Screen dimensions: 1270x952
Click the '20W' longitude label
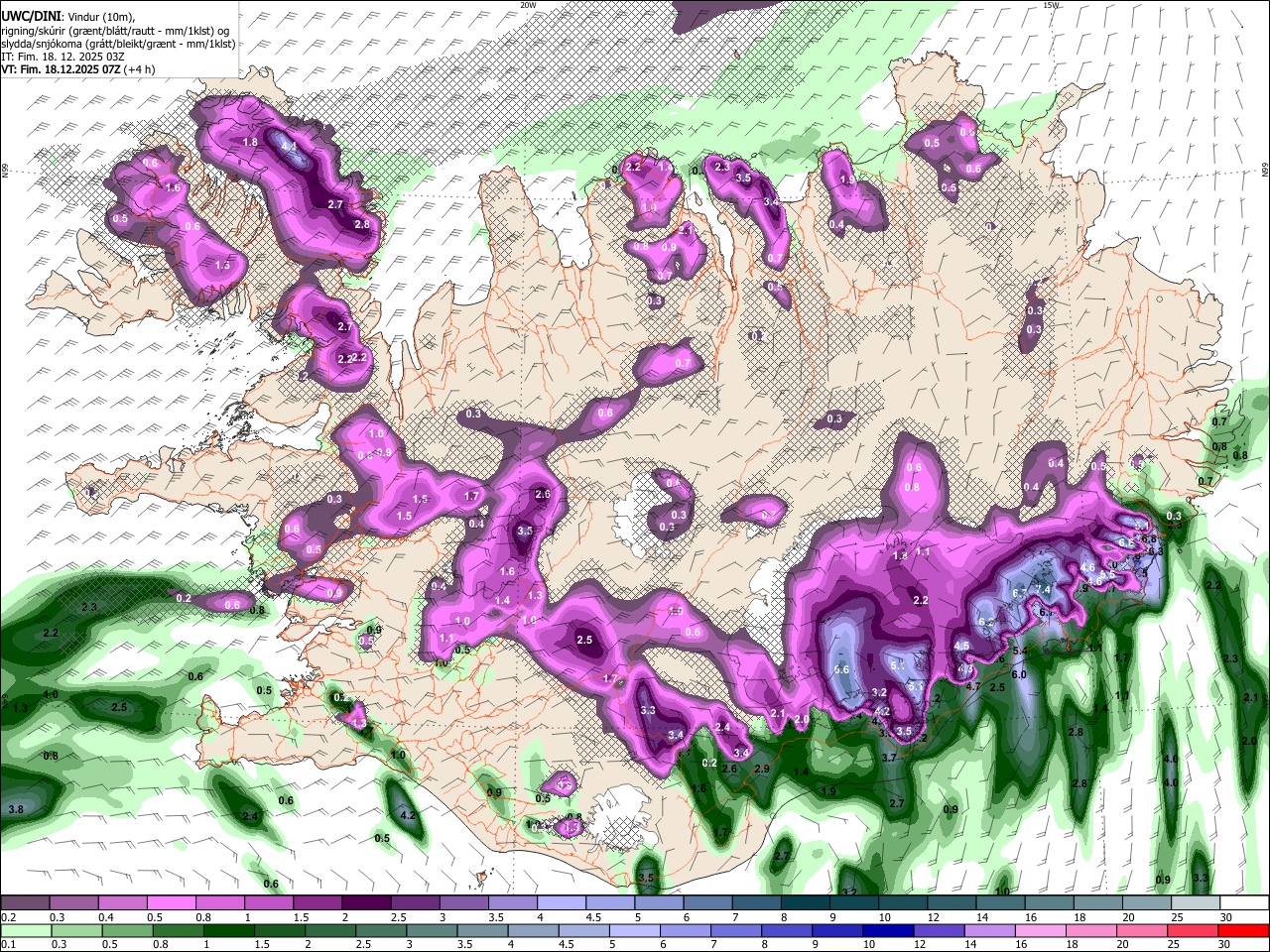click(x=528, y=5)
